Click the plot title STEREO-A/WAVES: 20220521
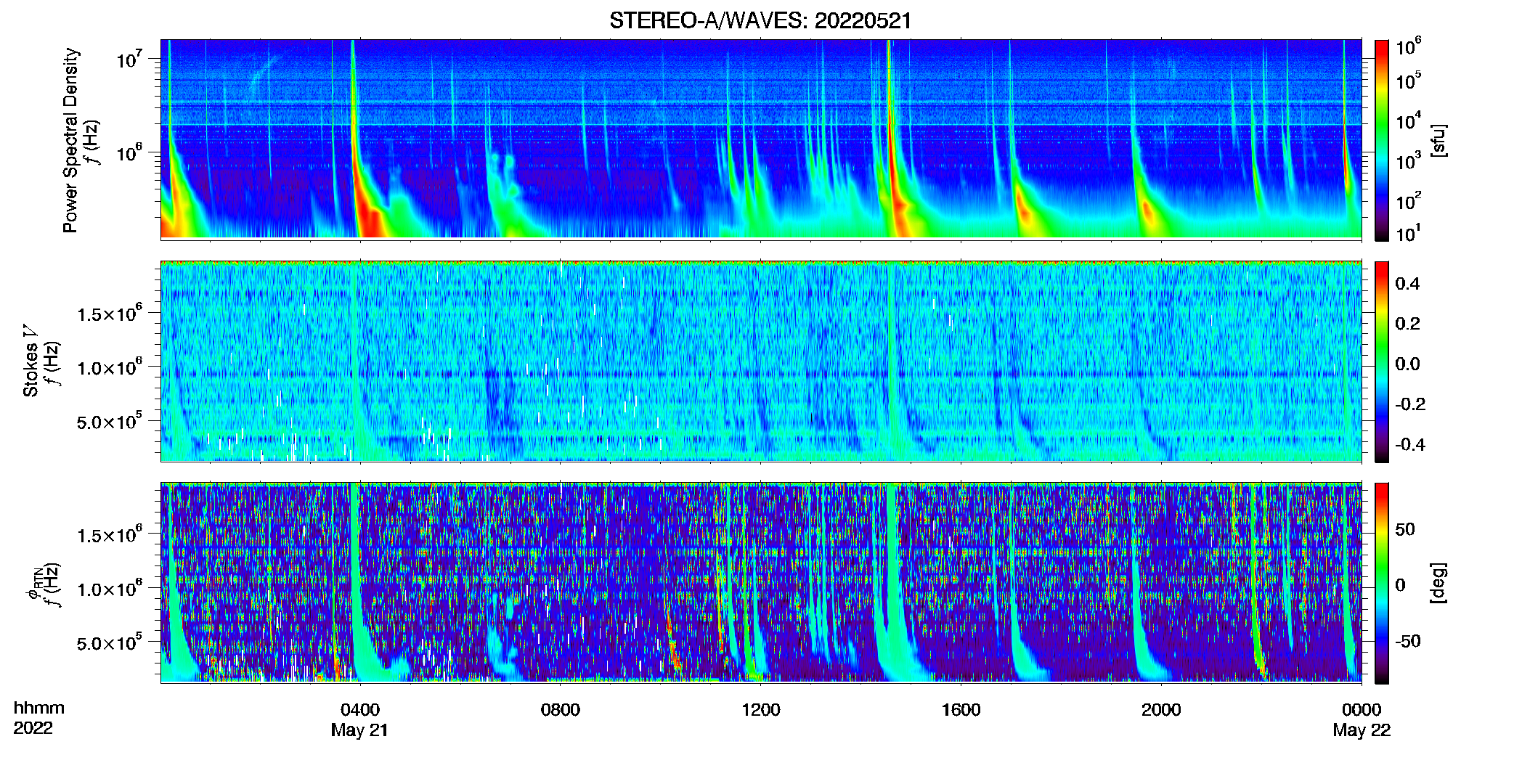Screen dimensions: 1522x784 tap(760, 20)
